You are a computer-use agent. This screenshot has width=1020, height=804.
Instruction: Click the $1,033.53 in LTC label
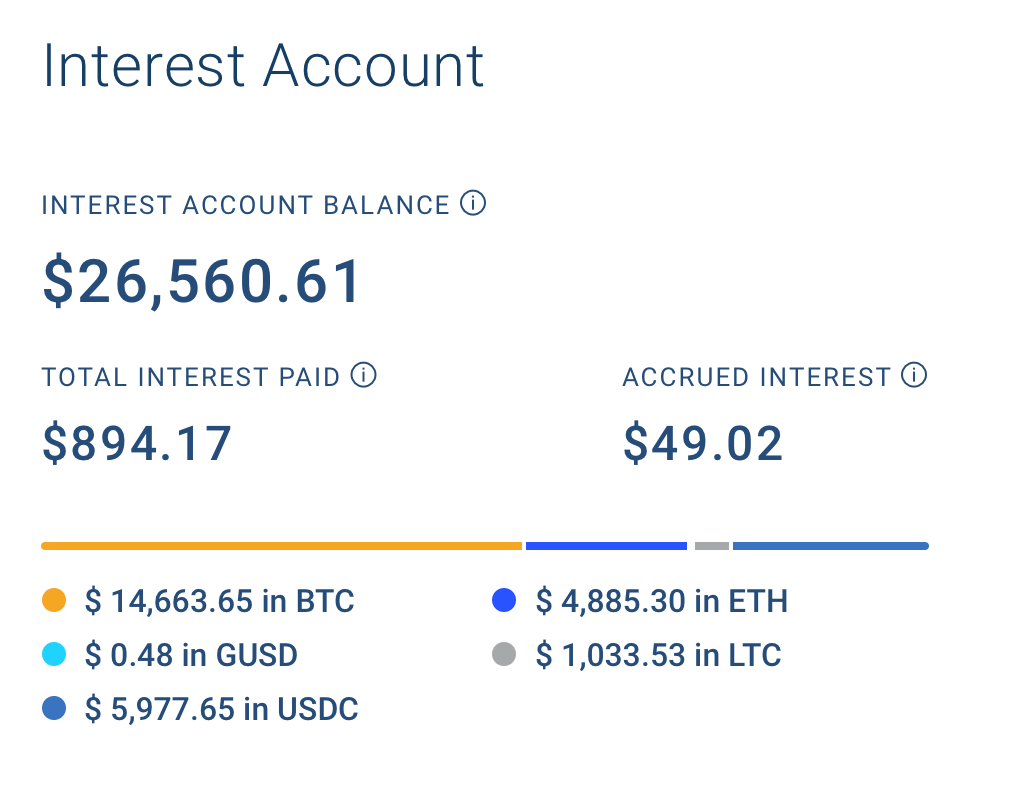pyautogui.click(x=658, y=655)
